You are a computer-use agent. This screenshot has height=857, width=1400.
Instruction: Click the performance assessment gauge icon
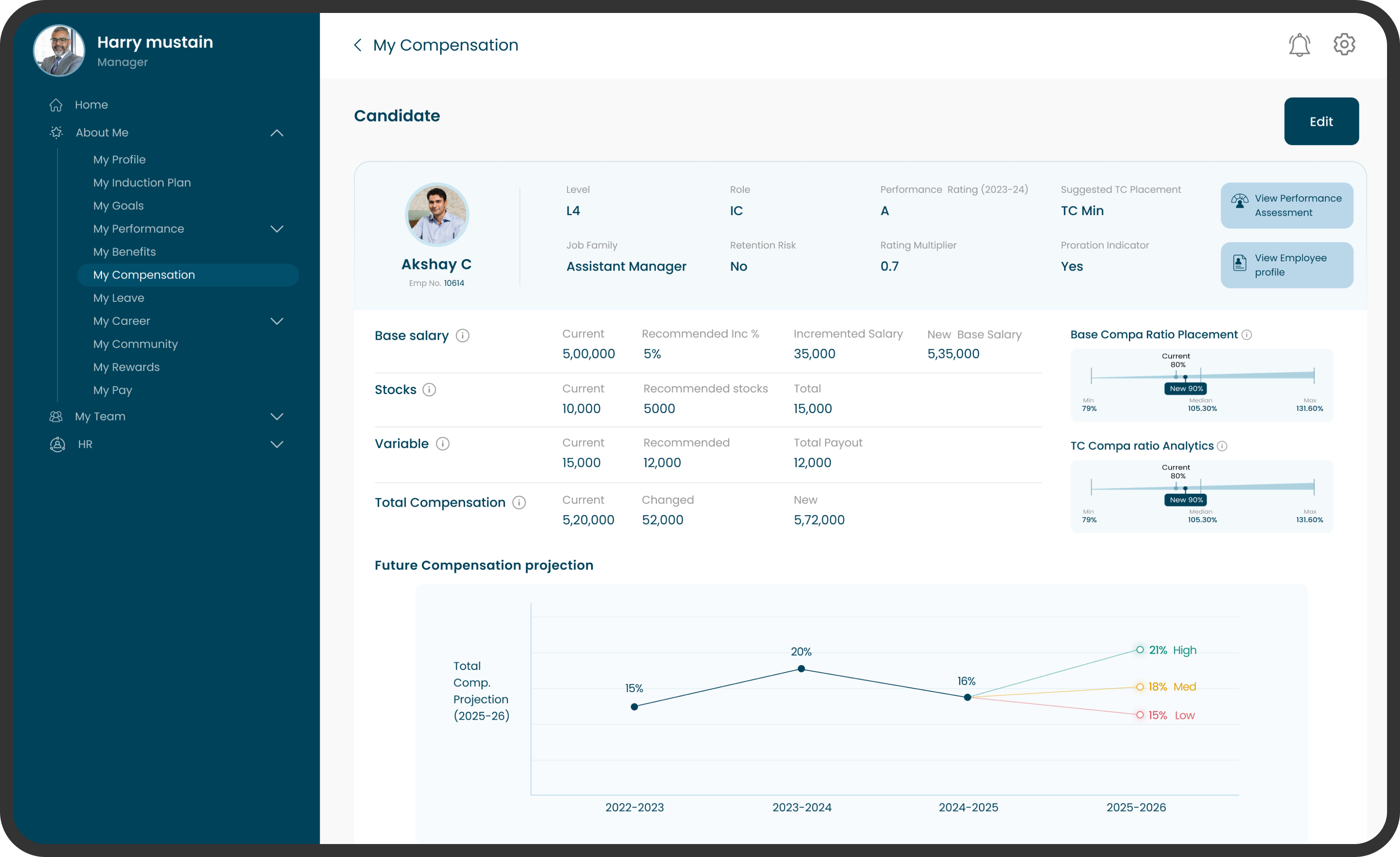pyautogui.click(x=1239, y=200)
